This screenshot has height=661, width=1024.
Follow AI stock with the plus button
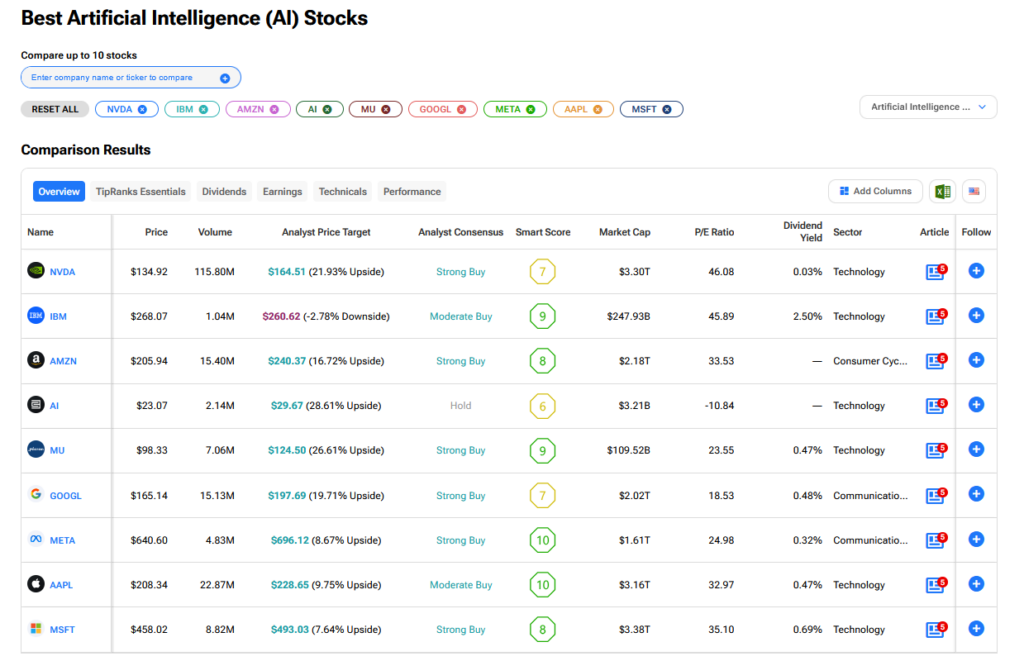click(976, 404)
